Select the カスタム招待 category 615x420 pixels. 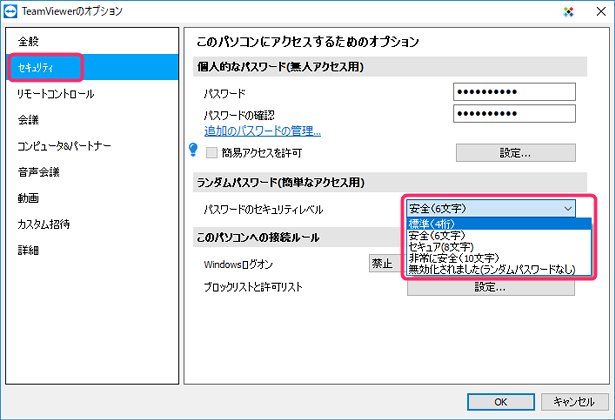tap(92, 224)
